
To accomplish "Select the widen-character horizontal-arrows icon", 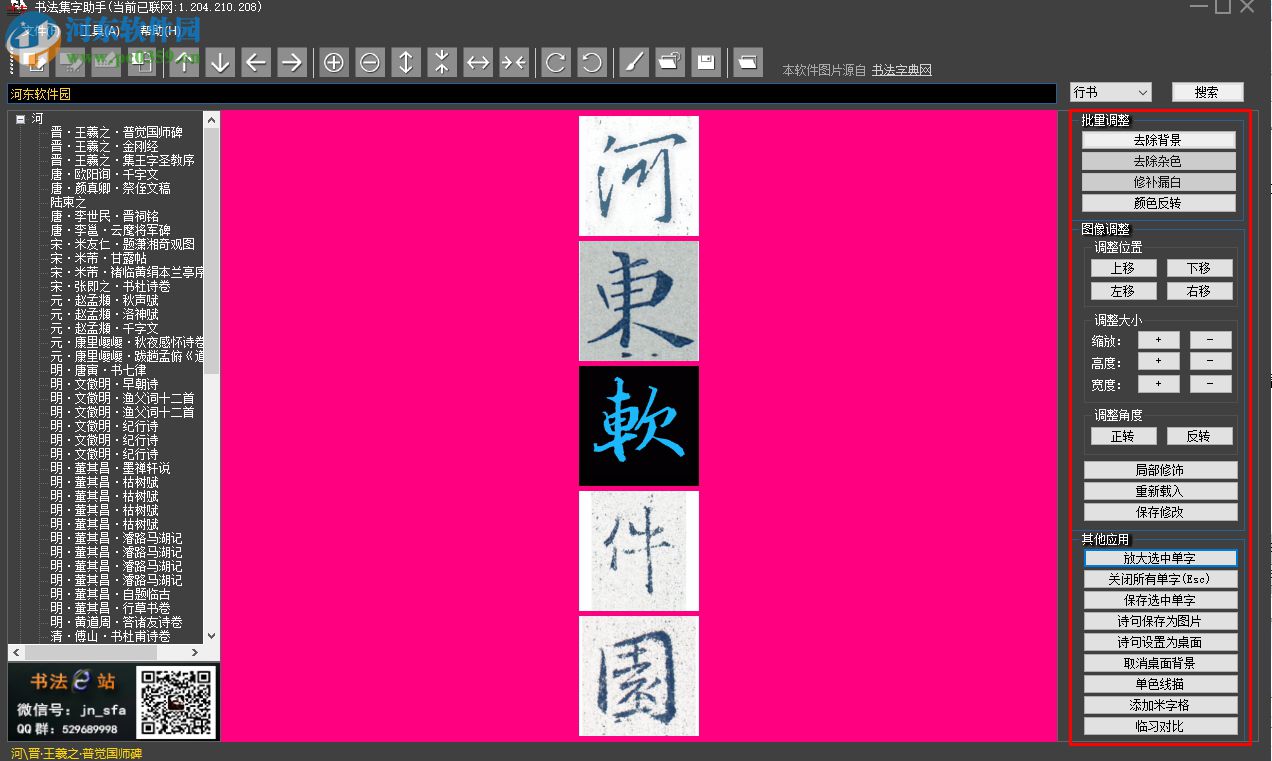I will [x=478, y=62].
